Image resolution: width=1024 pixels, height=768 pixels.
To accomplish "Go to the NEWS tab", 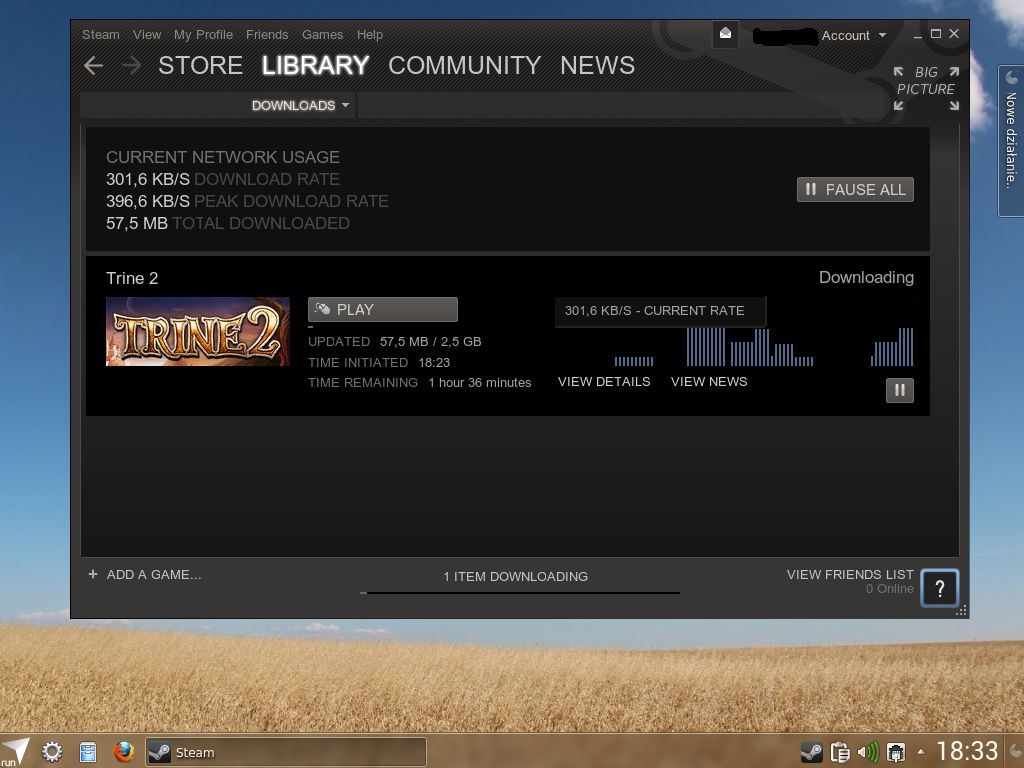I will [x=598, y=65].
